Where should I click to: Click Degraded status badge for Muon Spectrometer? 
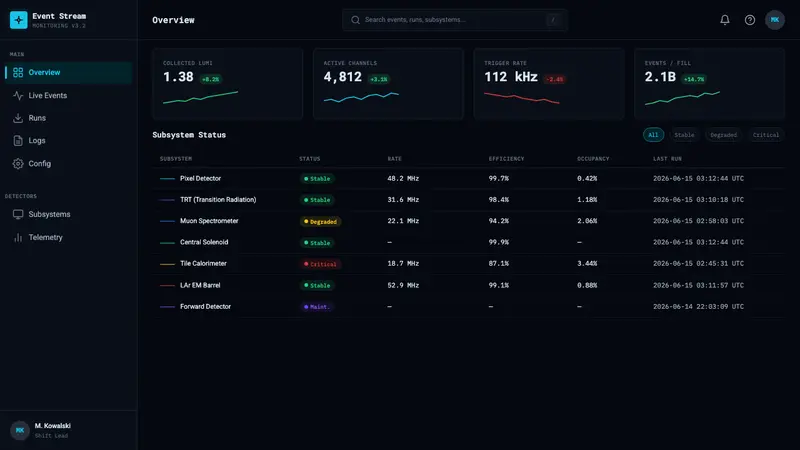tap(320, 221)
